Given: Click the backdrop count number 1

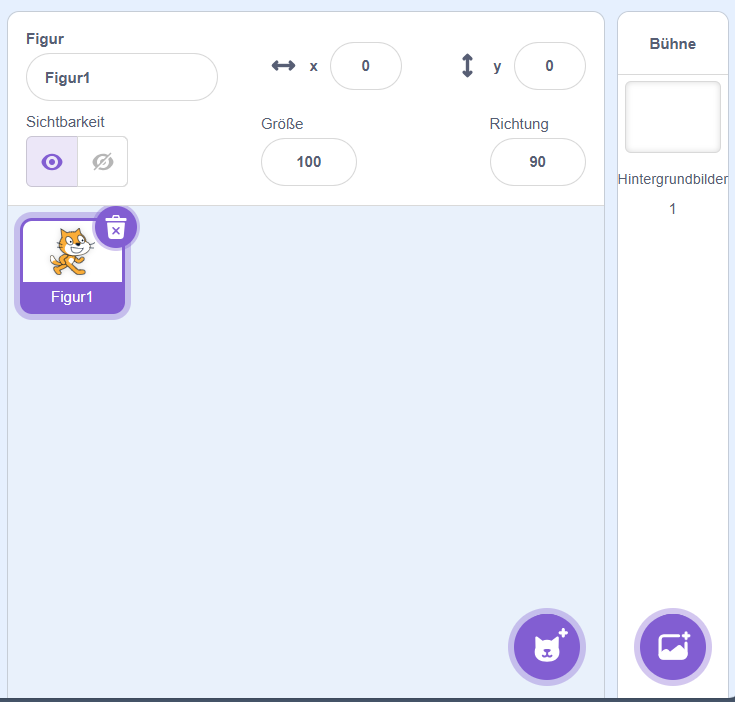Looking at the screenshot, I should (672, 209).
